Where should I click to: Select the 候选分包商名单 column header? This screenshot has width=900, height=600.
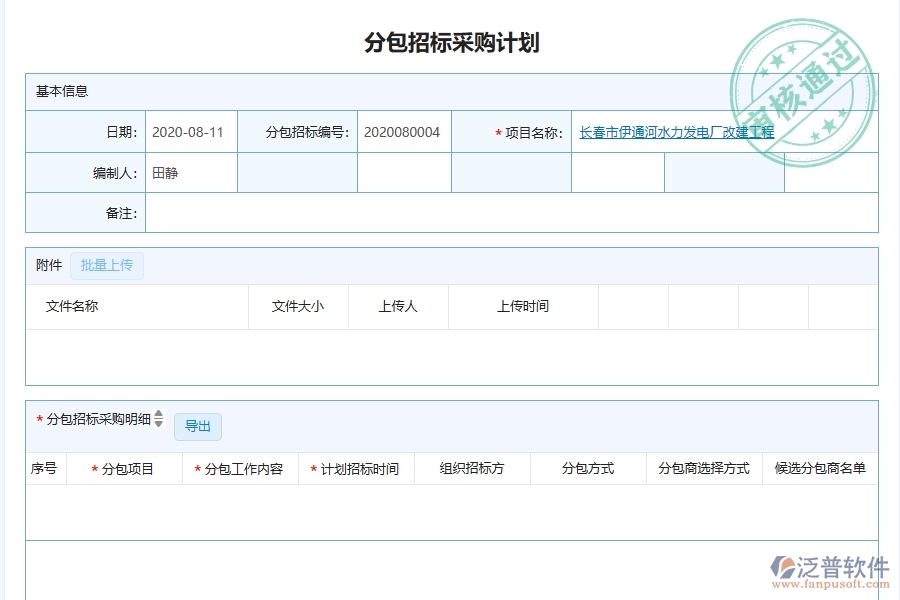click(x=822, y=467)
